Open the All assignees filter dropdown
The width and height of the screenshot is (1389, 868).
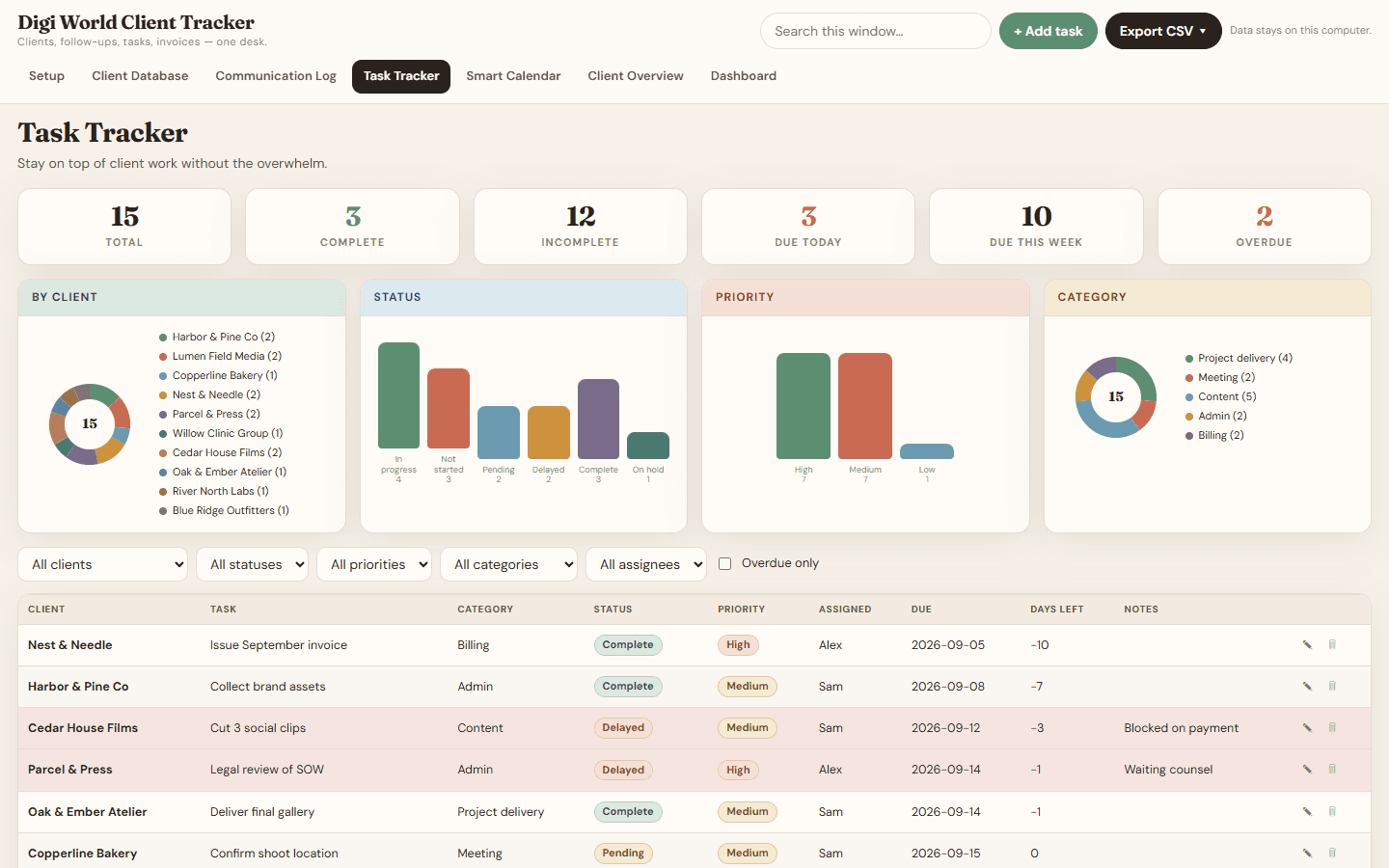[x=646, y=564]
